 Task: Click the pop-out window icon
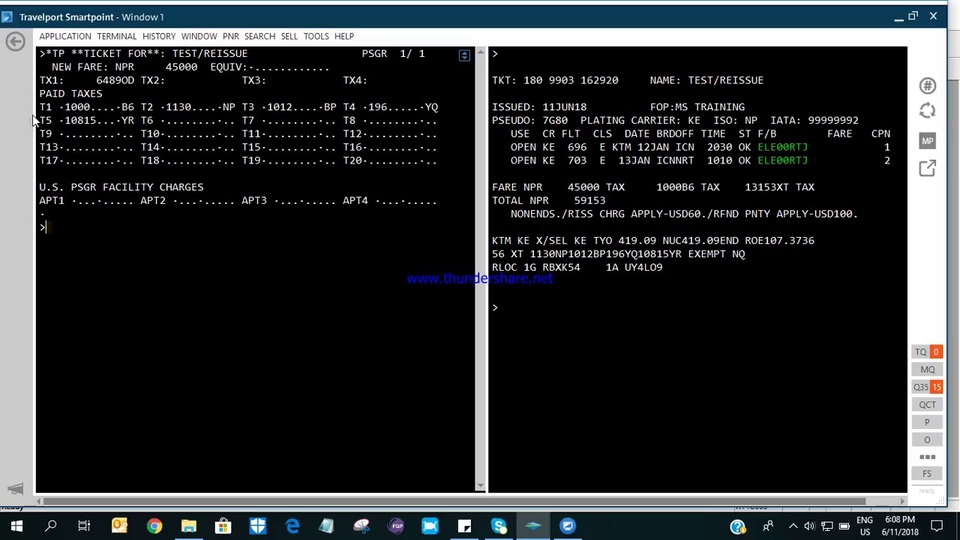point(928,168)
